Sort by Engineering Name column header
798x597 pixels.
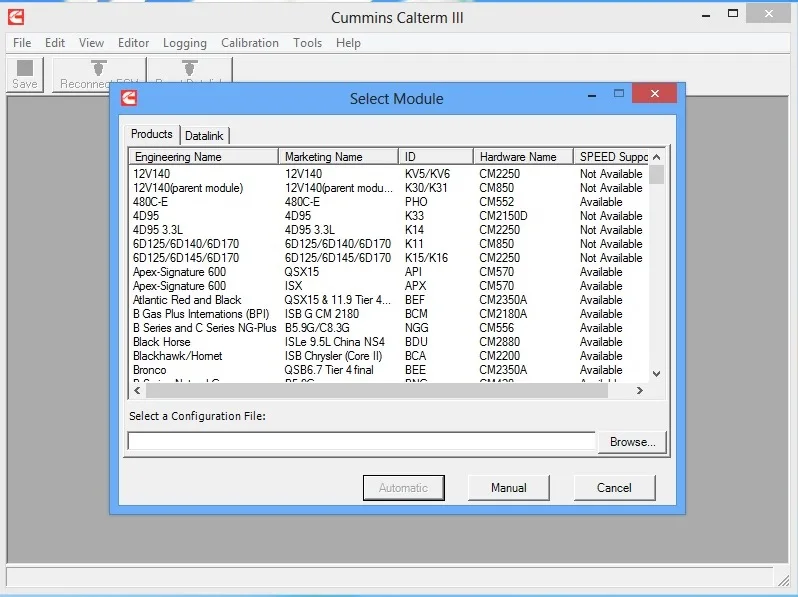click(203, 157)
